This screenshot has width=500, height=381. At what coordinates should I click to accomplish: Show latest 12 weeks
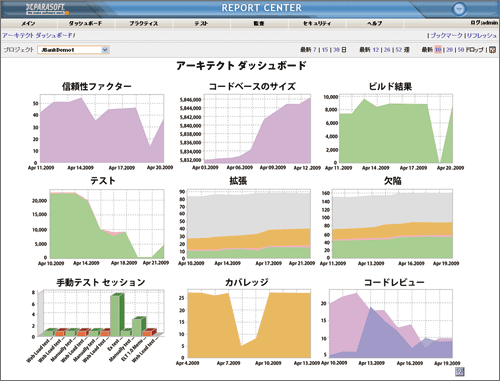click(376, 50)
